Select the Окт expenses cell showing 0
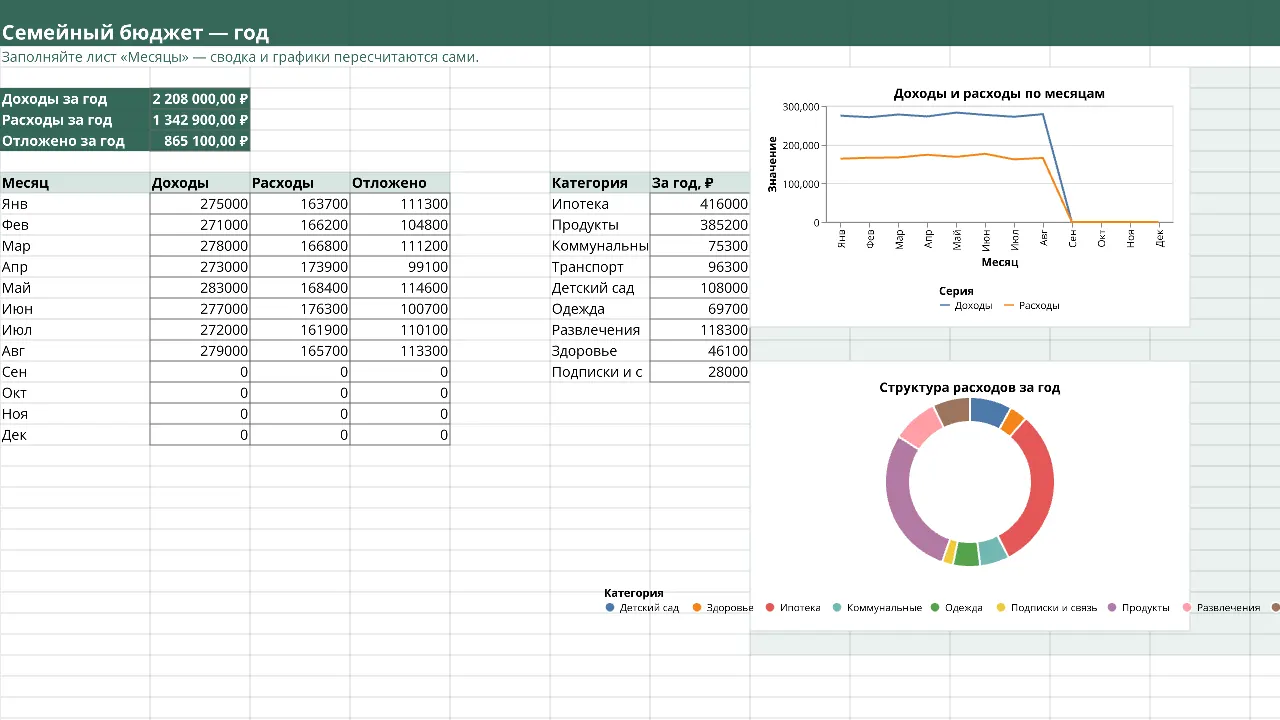The height and width of the screenshot is (720, 1280). [300, 393]
